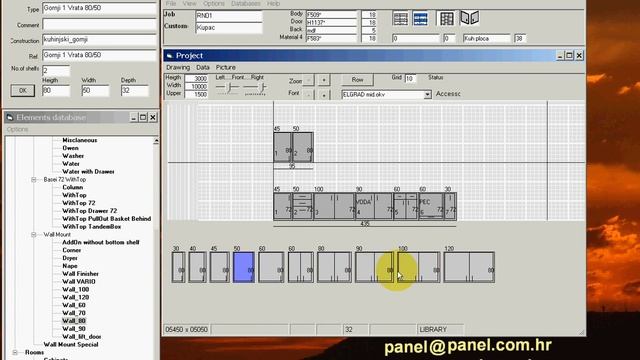Screen dimensions: 640x360
Task: Select the 100 wide library cabinet
Action: tap(419, 267)
